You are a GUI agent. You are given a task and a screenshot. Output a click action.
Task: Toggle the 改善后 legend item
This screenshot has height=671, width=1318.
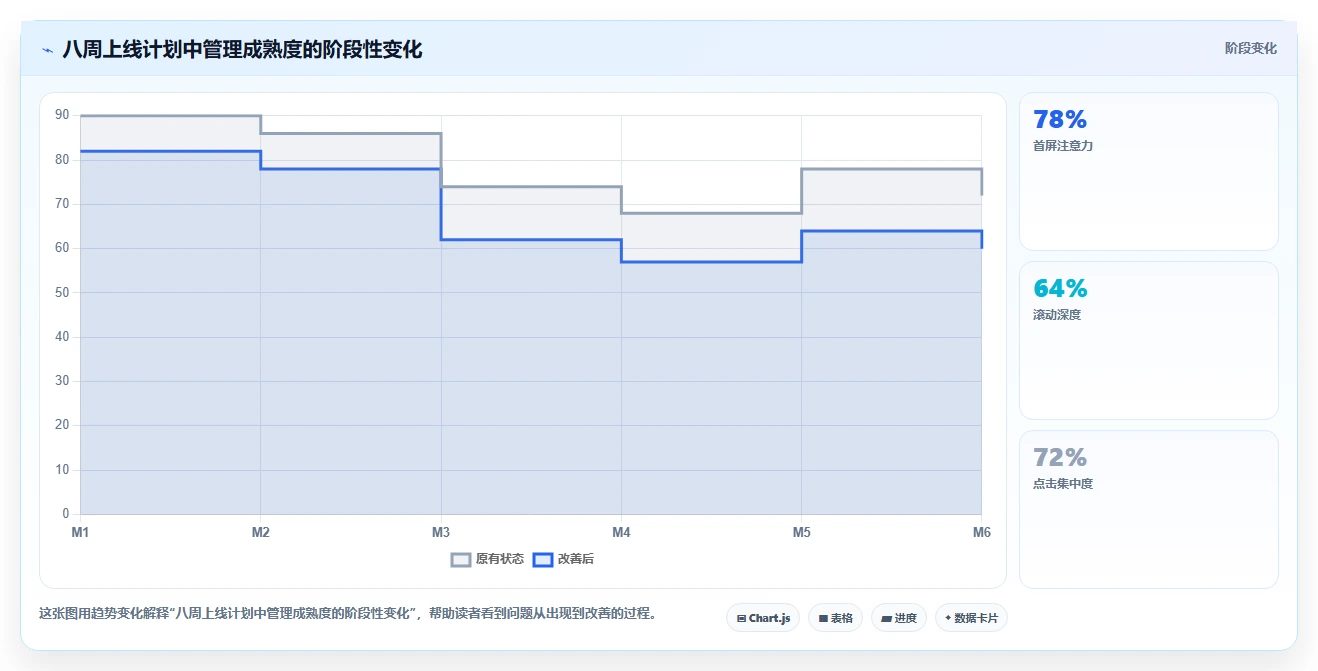click(563, 559)
